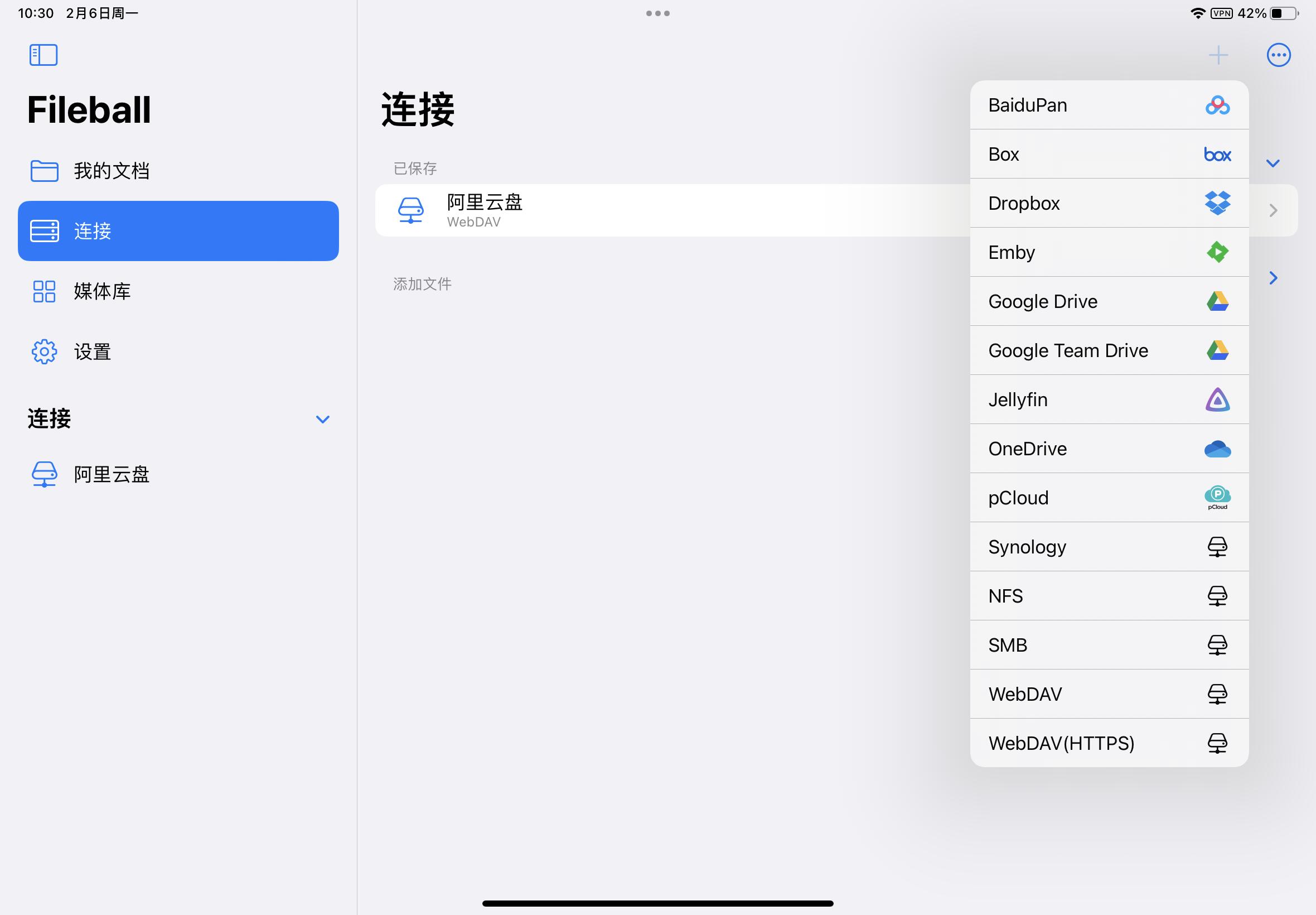The height and width of the screenshot is (915, 1316).
Task: Click the Jellyfin triangle logo icon
Action: coord(1217,399)
